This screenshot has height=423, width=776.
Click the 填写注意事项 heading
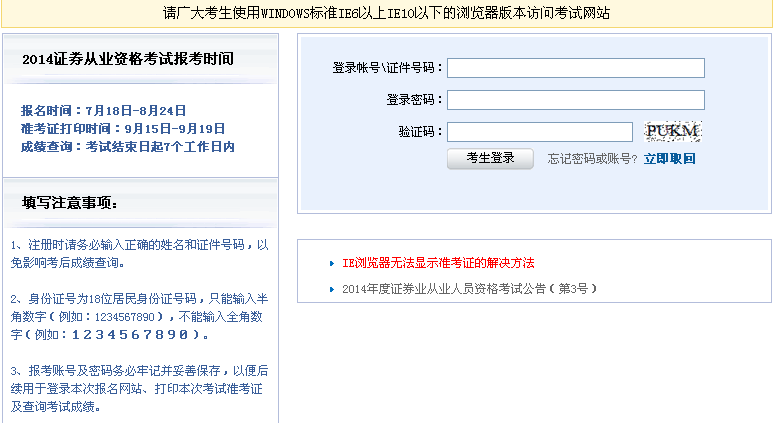[x=70, y=203]
